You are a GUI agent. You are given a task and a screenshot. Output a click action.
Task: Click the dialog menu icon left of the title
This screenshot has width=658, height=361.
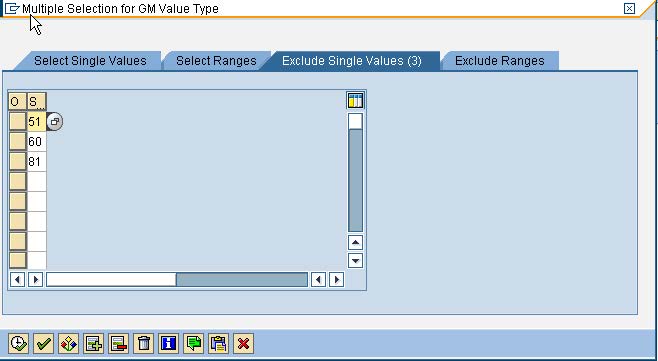12,8
